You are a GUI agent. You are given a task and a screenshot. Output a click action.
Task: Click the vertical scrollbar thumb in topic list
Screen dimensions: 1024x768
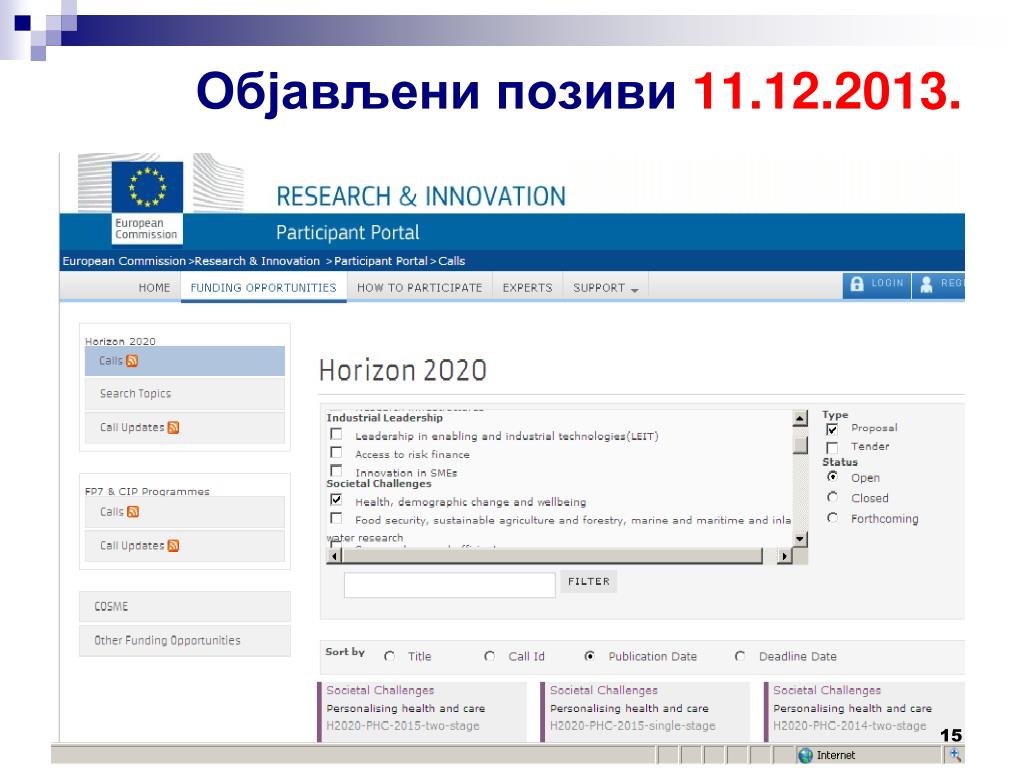(x=800, y=445)
